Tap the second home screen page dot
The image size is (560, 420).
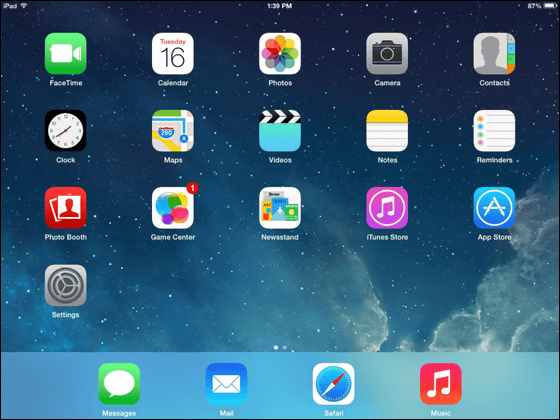pos(284,347)
